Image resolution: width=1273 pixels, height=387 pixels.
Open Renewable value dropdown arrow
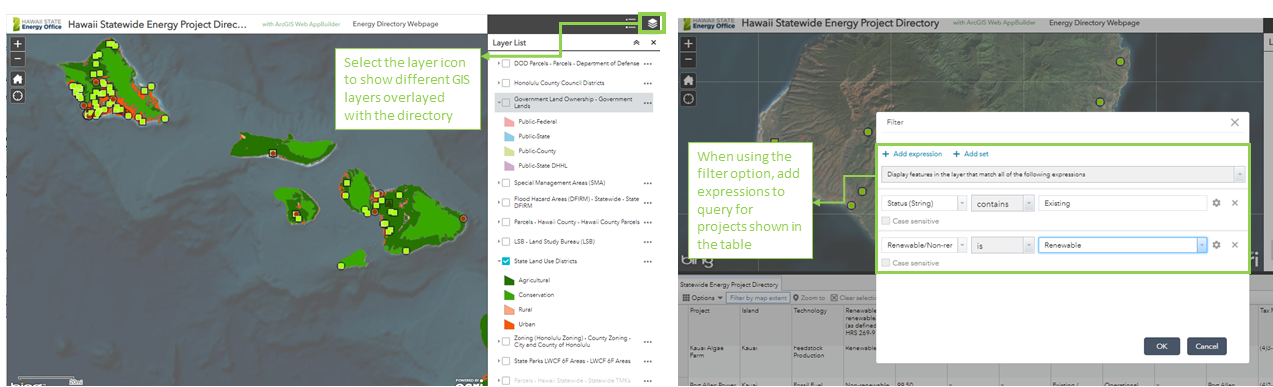tap(1201, 244)
